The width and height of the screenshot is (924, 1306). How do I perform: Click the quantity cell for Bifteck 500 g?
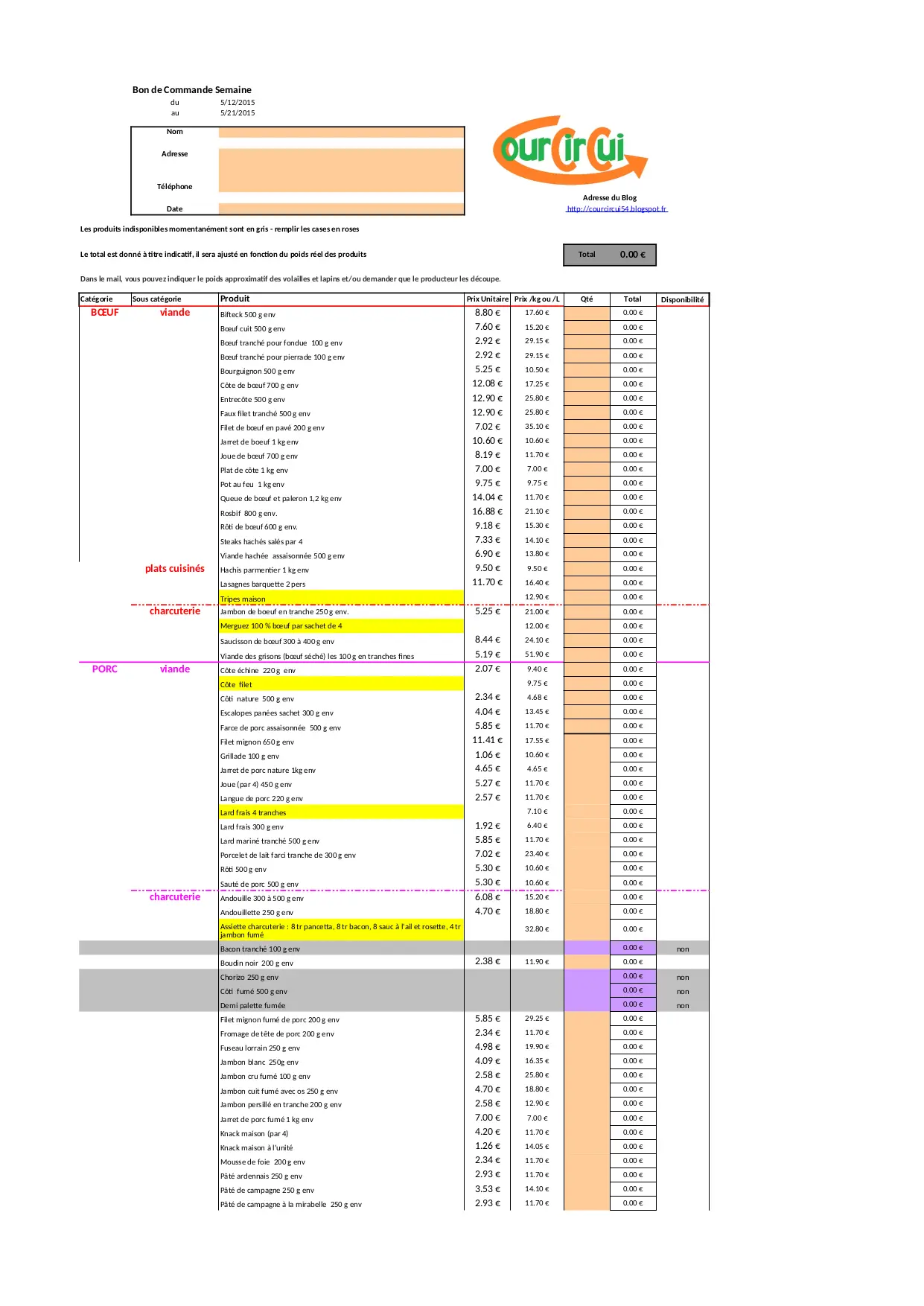tap(586, 313)
